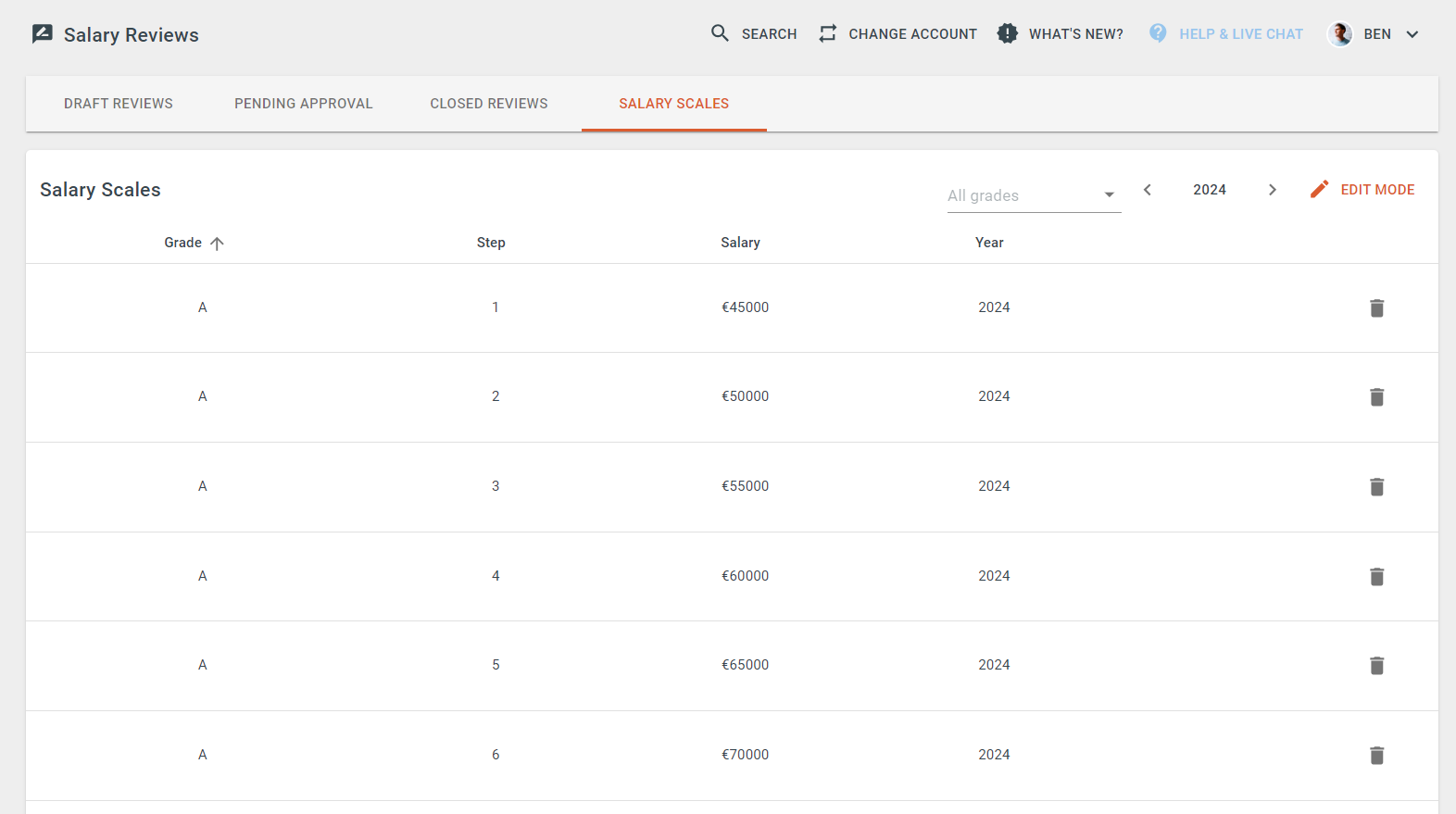Go to previous year from 2024

(1148, 190)
